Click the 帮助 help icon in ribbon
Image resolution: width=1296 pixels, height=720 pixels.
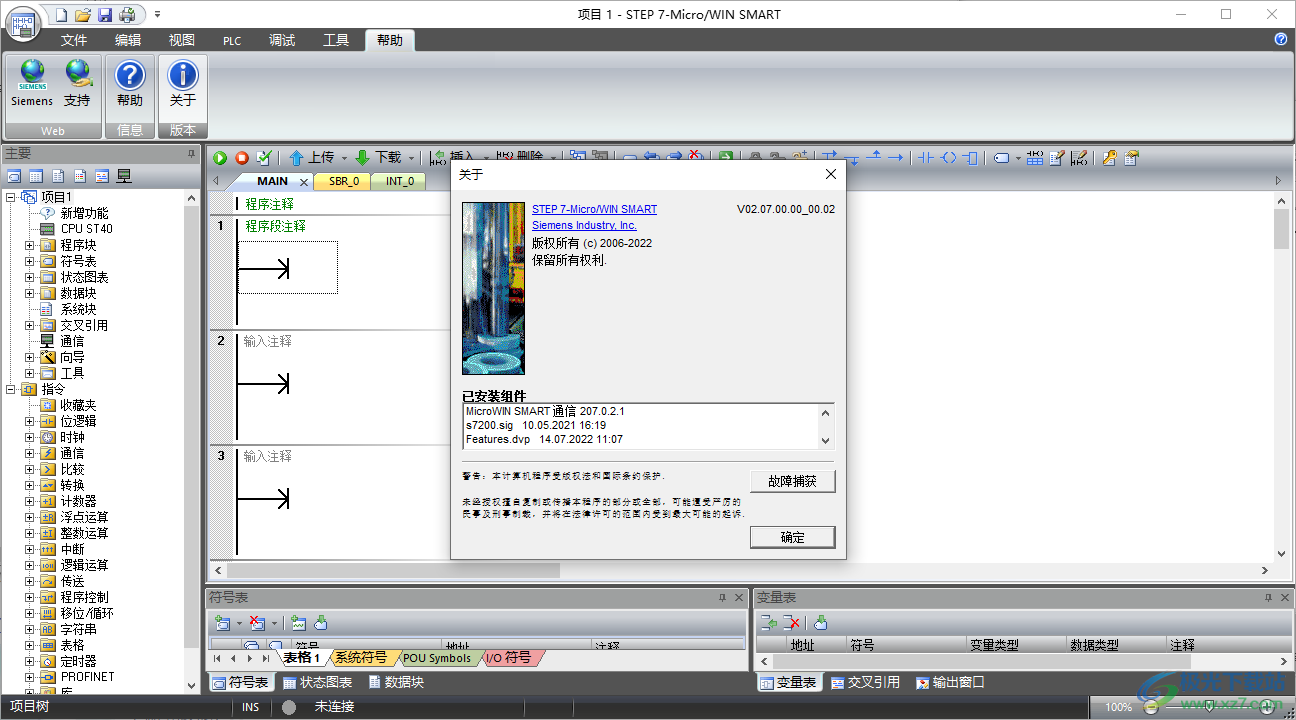point(130,83)
